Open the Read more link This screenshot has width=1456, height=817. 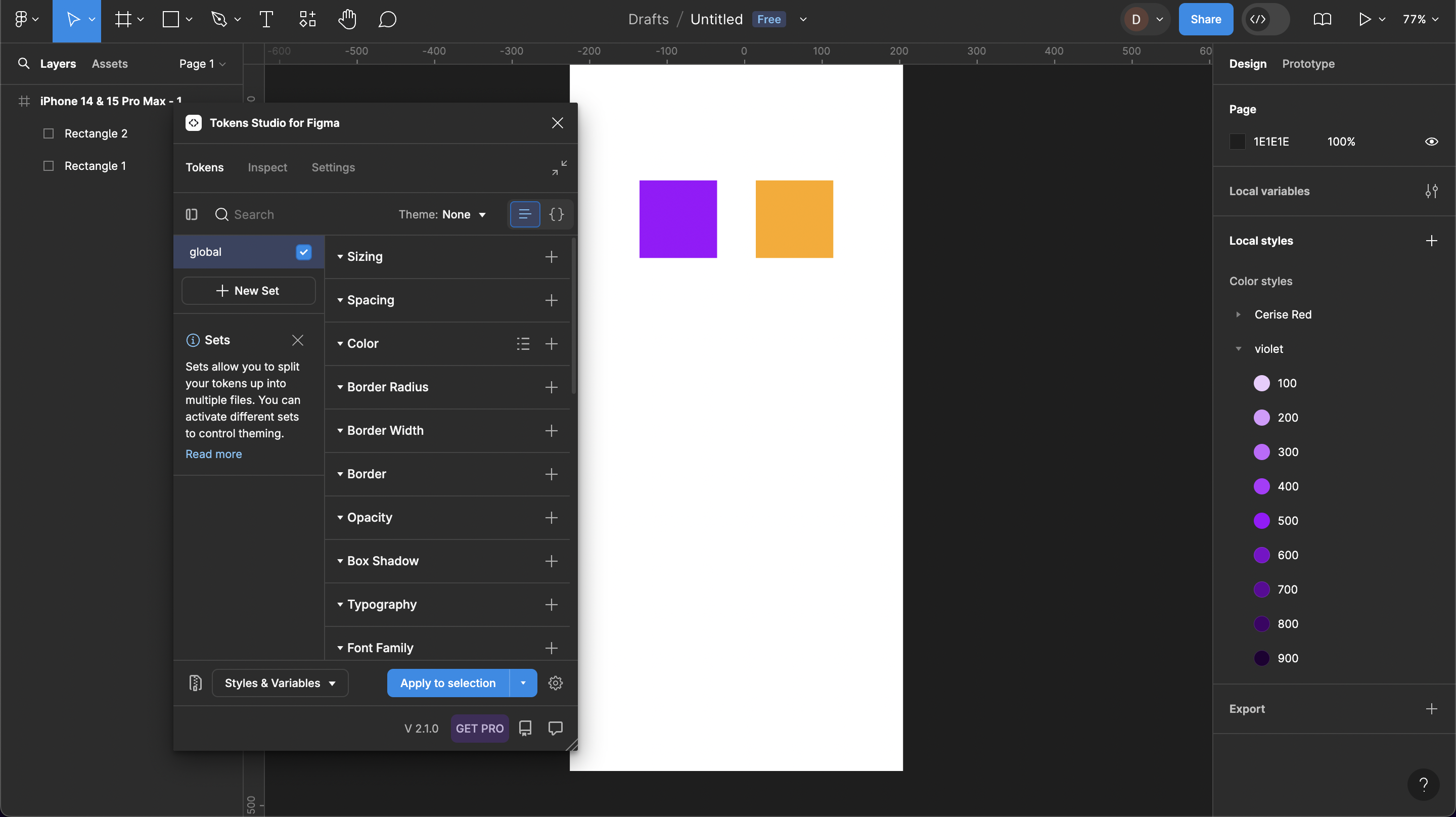214,454
